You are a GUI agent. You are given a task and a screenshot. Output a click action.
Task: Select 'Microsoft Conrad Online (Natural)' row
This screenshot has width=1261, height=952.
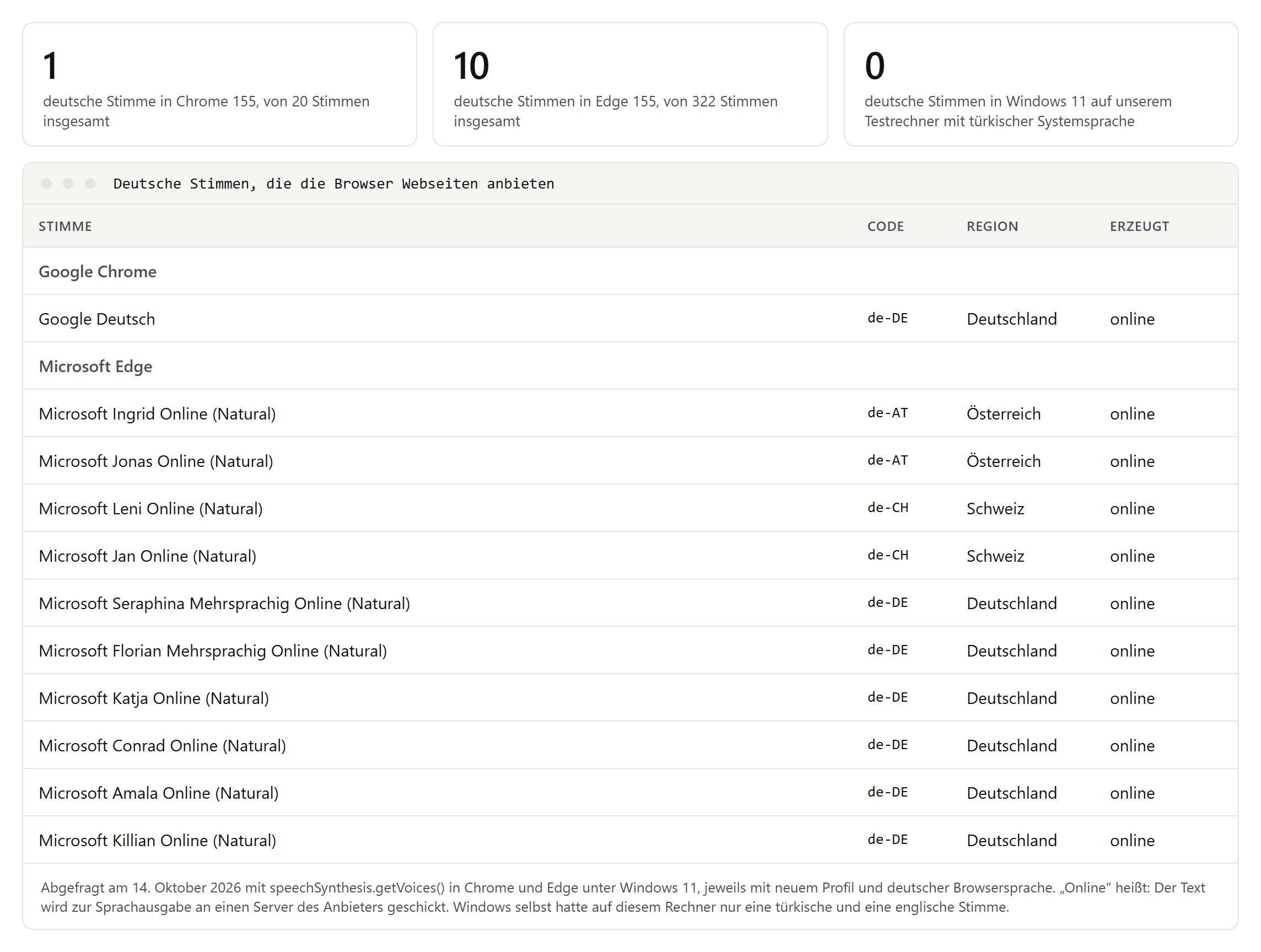[x=630, y=745]
